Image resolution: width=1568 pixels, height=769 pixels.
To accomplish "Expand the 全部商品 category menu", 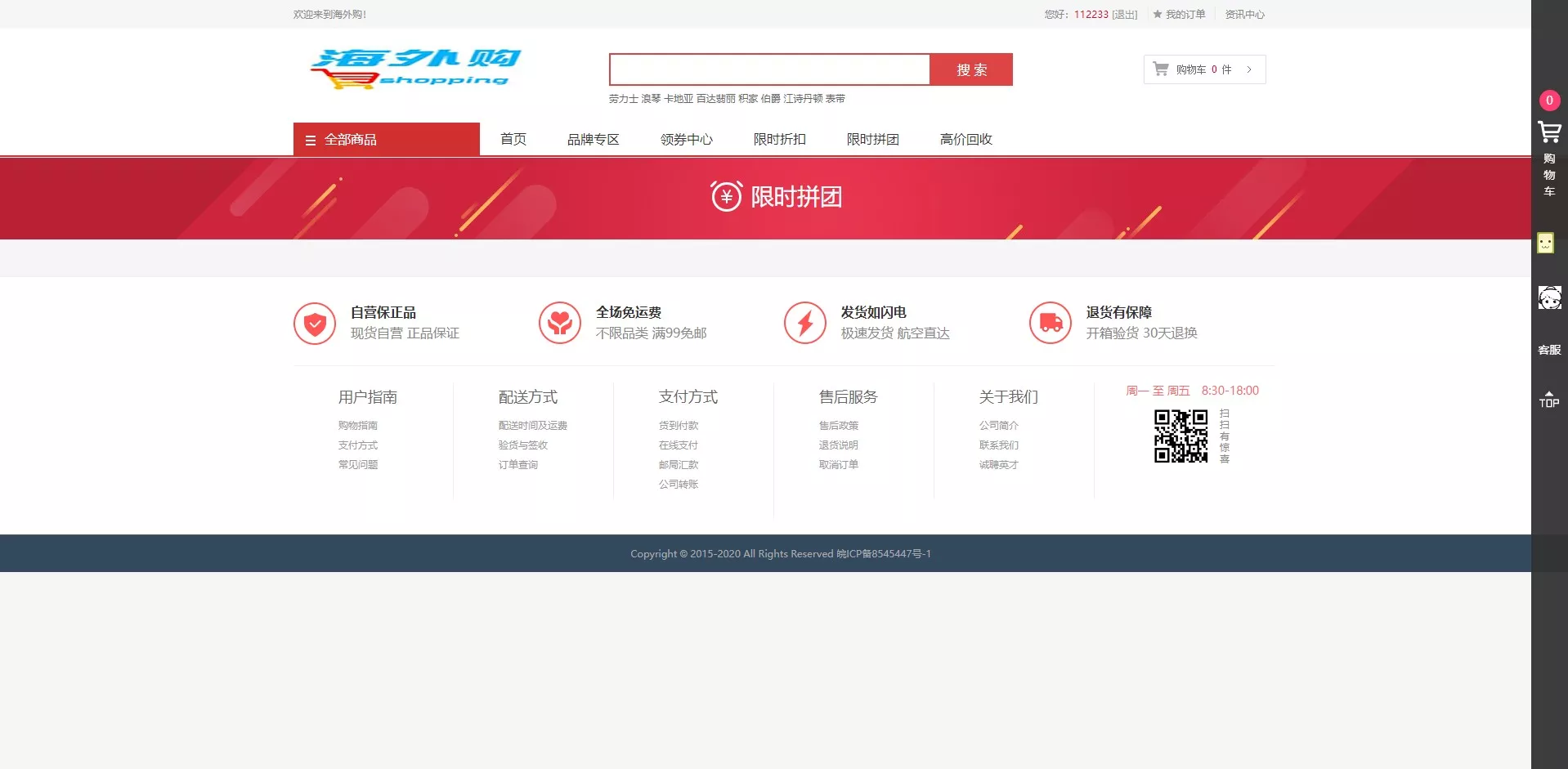I will coord(386,140).
